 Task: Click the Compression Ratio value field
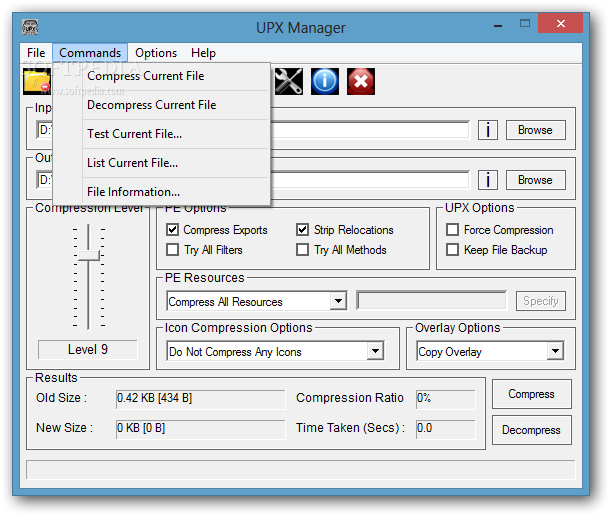(x=445, y=399)
